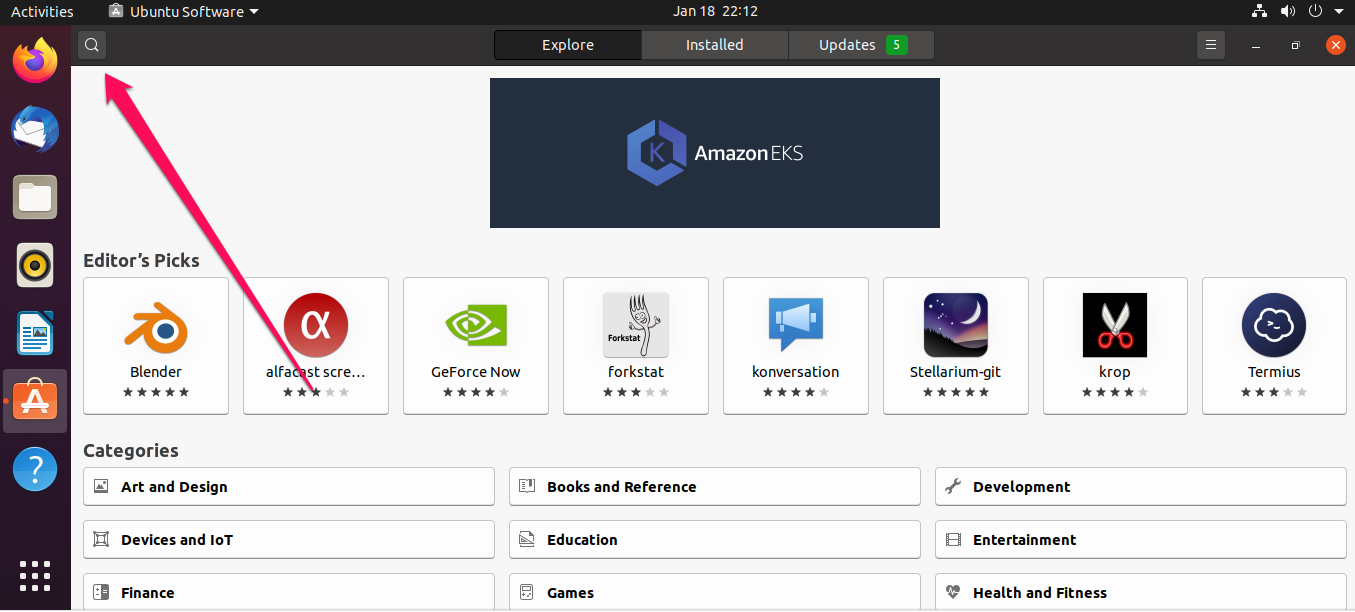
Task: Switch to the Installed tab
Action: point(715,45)
